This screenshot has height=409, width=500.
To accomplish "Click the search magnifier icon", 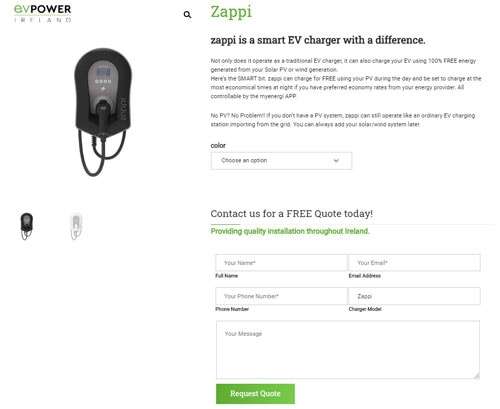I will [x=187, y=14].
